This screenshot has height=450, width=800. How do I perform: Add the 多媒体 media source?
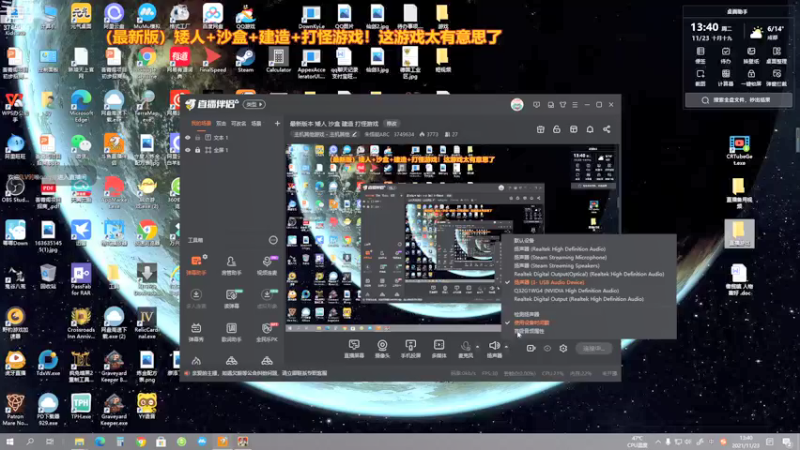439,349
